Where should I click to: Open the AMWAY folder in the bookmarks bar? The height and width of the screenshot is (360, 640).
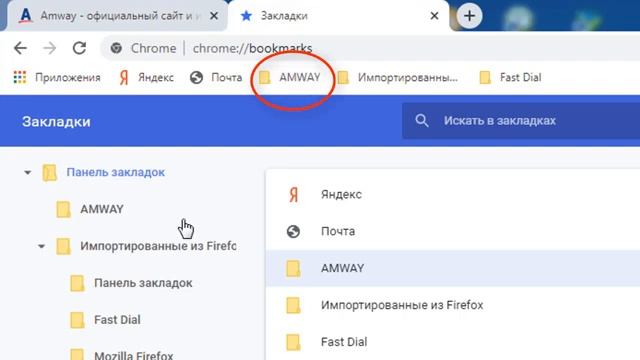(x=290, y=77)
